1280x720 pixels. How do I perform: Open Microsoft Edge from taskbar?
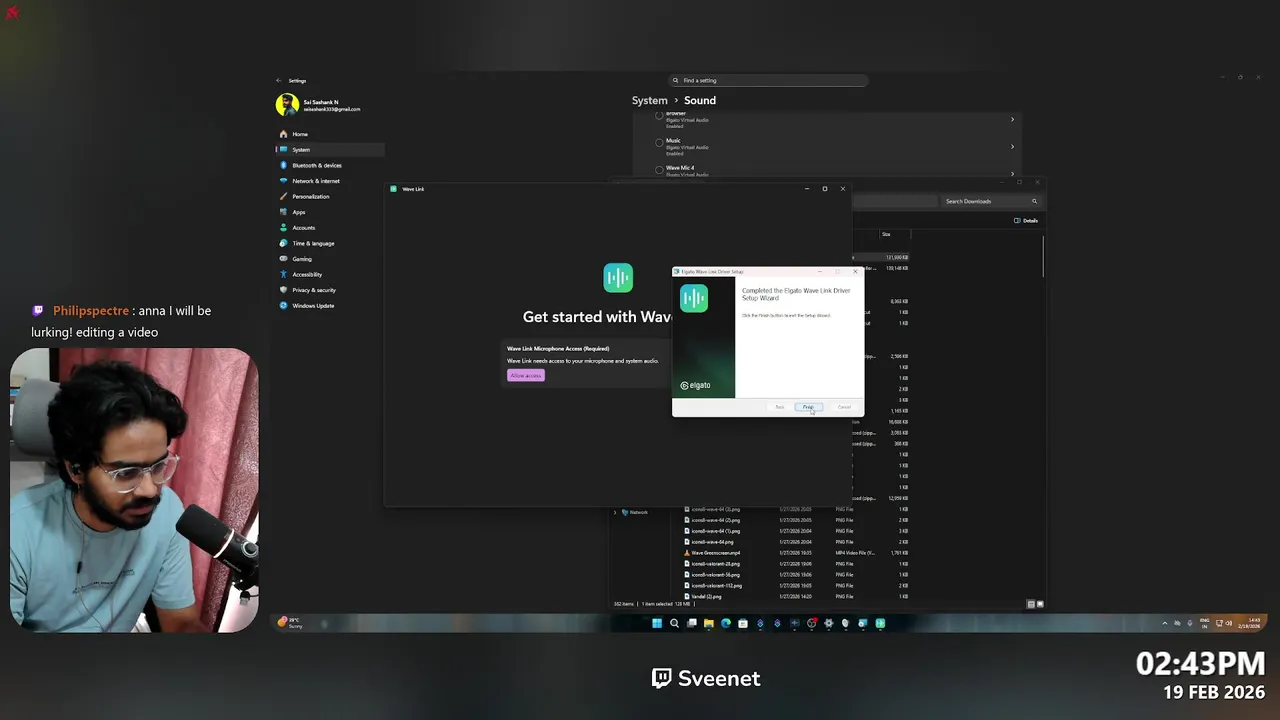726,623
